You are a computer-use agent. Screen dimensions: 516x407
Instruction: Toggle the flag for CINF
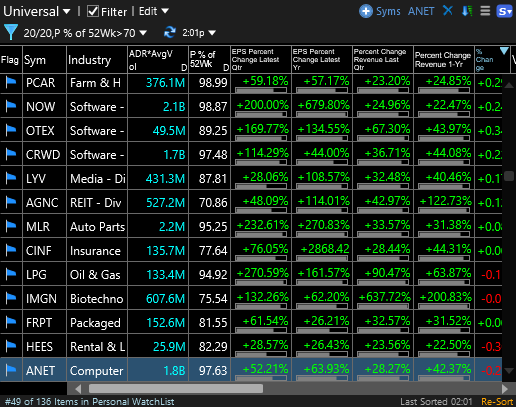(11, 250)
